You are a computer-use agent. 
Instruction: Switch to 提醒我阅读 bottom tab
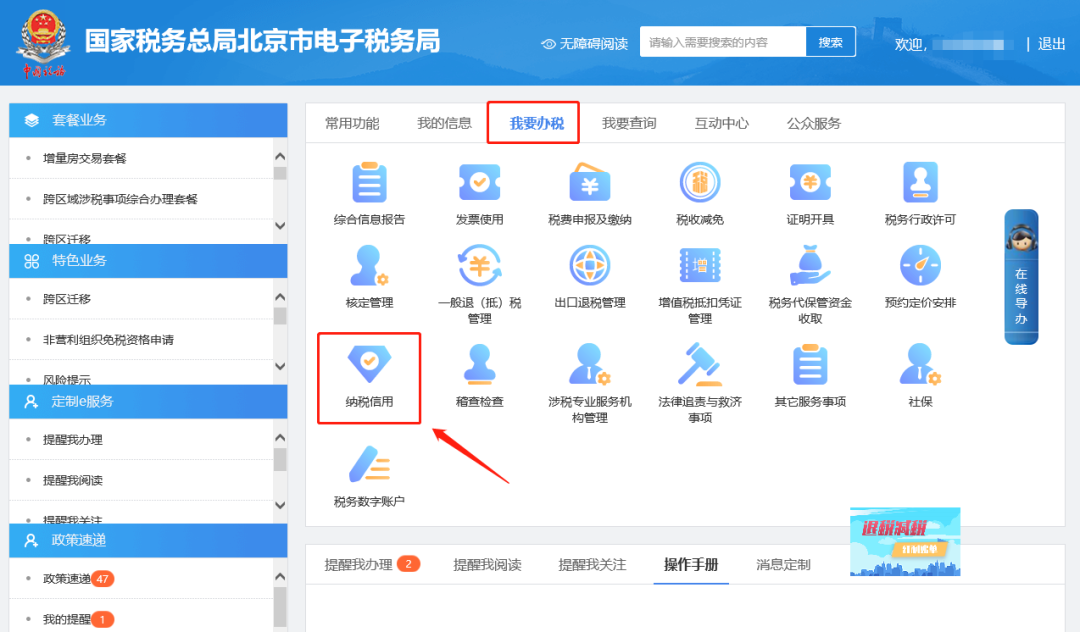coord(487,565)
